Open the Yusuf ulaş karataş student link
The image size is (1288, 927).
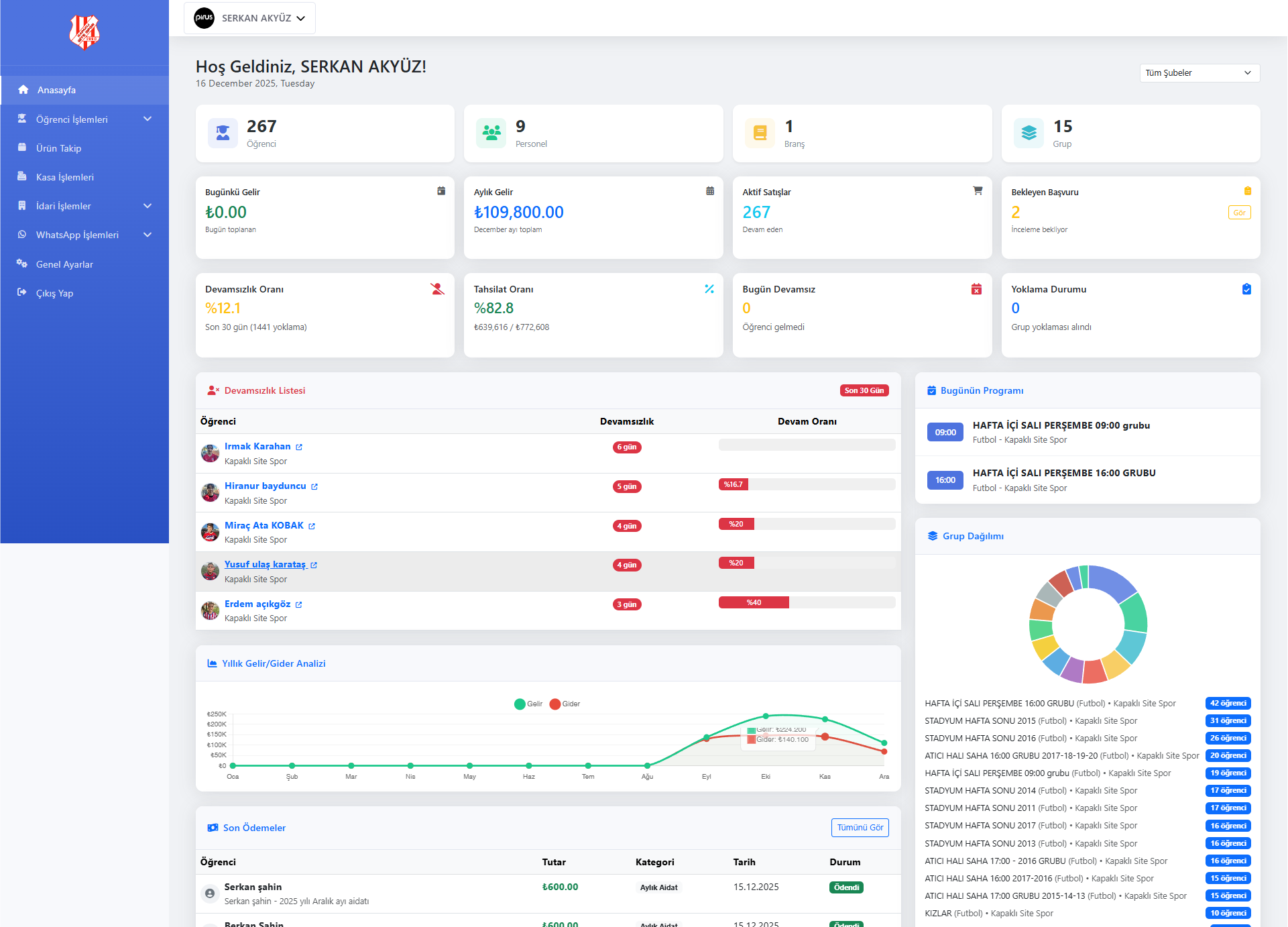265,565
